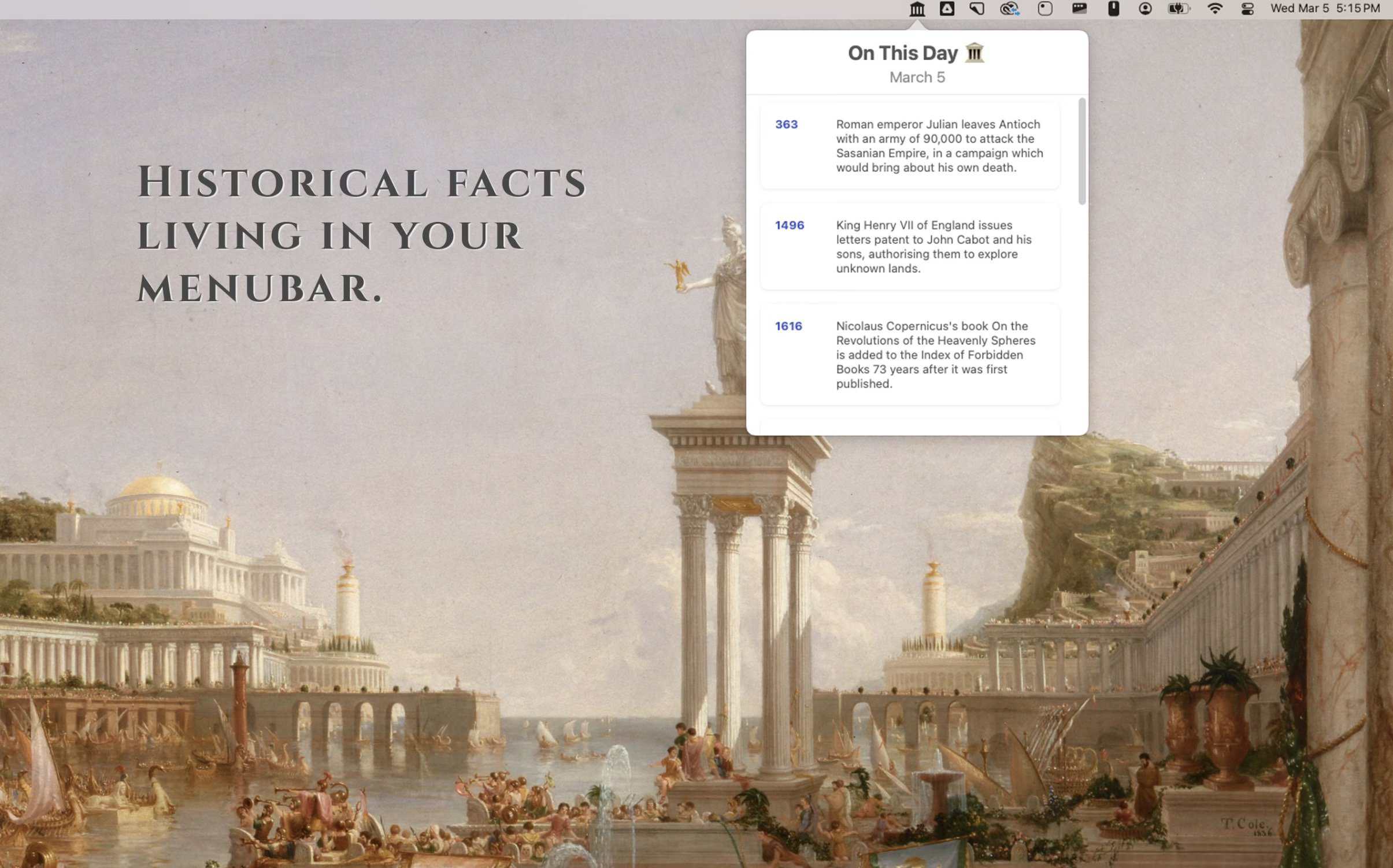Open the user account menu bar icon
1393x868 pixels.
click(1145, 9)
